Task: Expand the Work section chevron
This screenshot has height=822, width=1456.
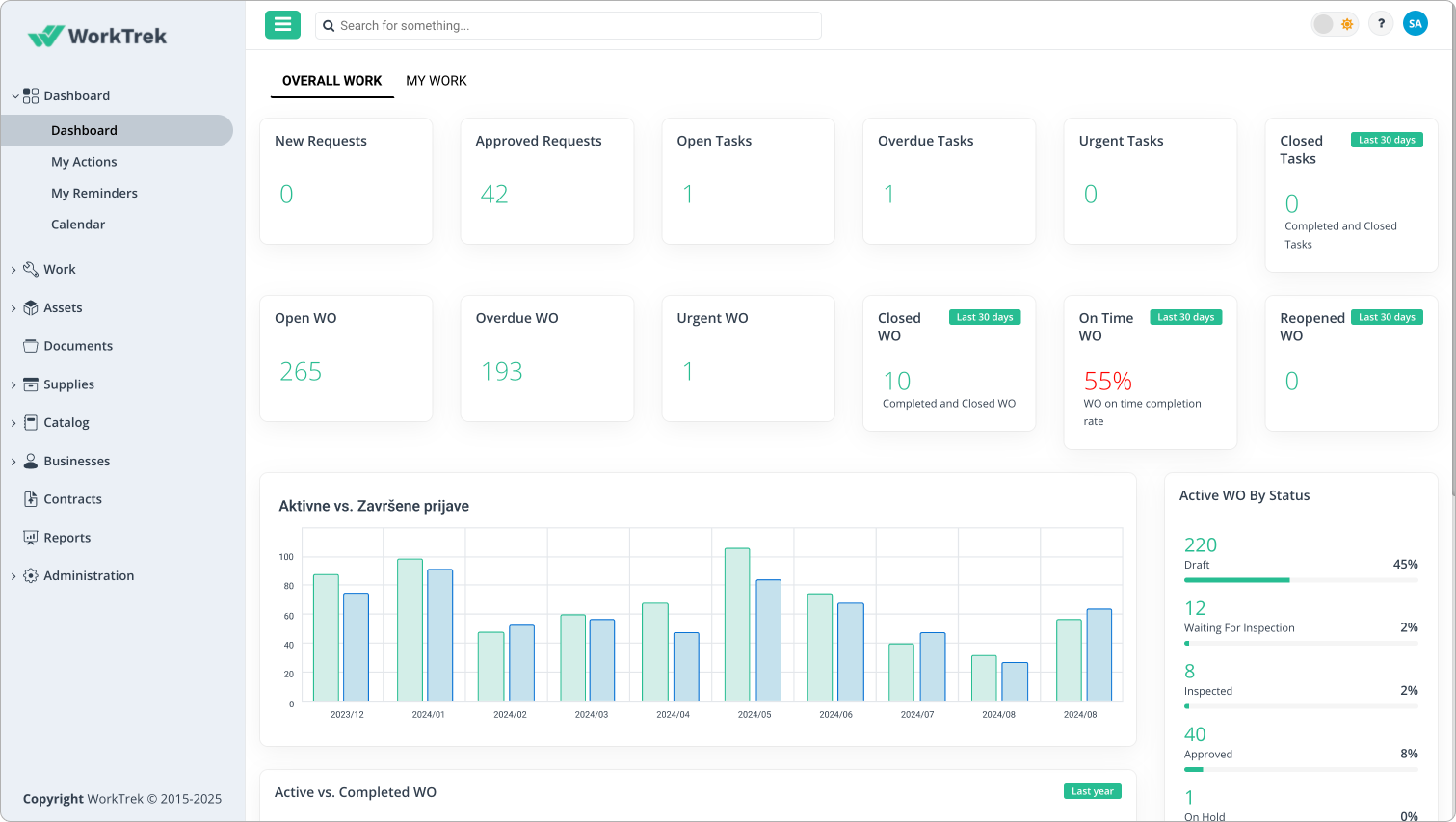Action: coord(13,270)
